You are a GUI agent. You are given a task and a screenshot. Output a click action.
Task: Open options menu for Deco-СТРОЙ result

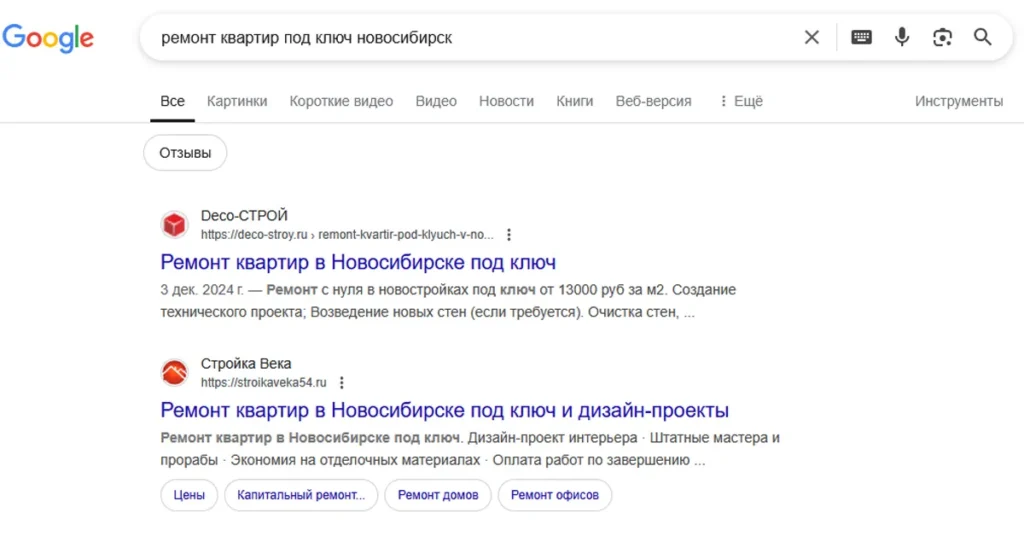[x=509, y=234]
